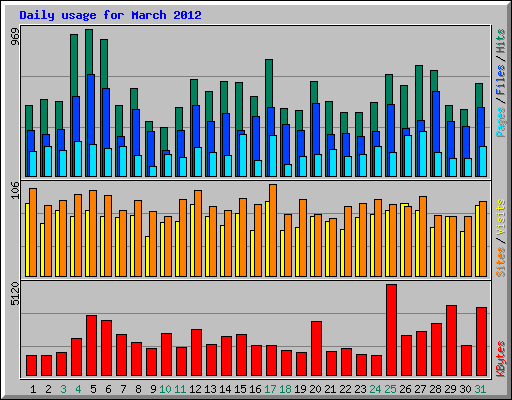Click the Pages legend label
Image resolution: width=512 pixels, height=400 pixels.
click(500, 122)
